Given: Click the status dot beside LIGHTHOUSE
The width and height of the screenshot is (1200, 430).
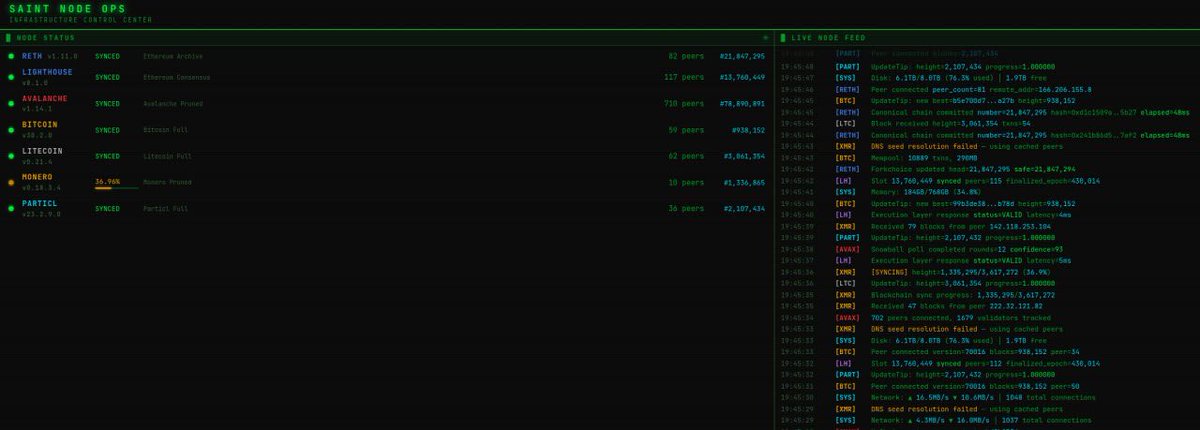Looking at the screenshot, I should click(x=11, y=77).
